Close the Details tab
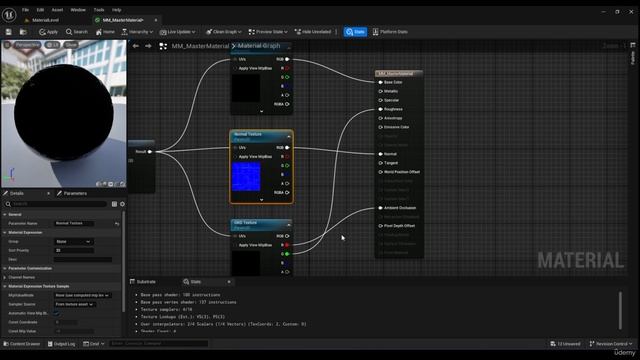The width and height of the screenshot is (640, 360). click(49, 193)
